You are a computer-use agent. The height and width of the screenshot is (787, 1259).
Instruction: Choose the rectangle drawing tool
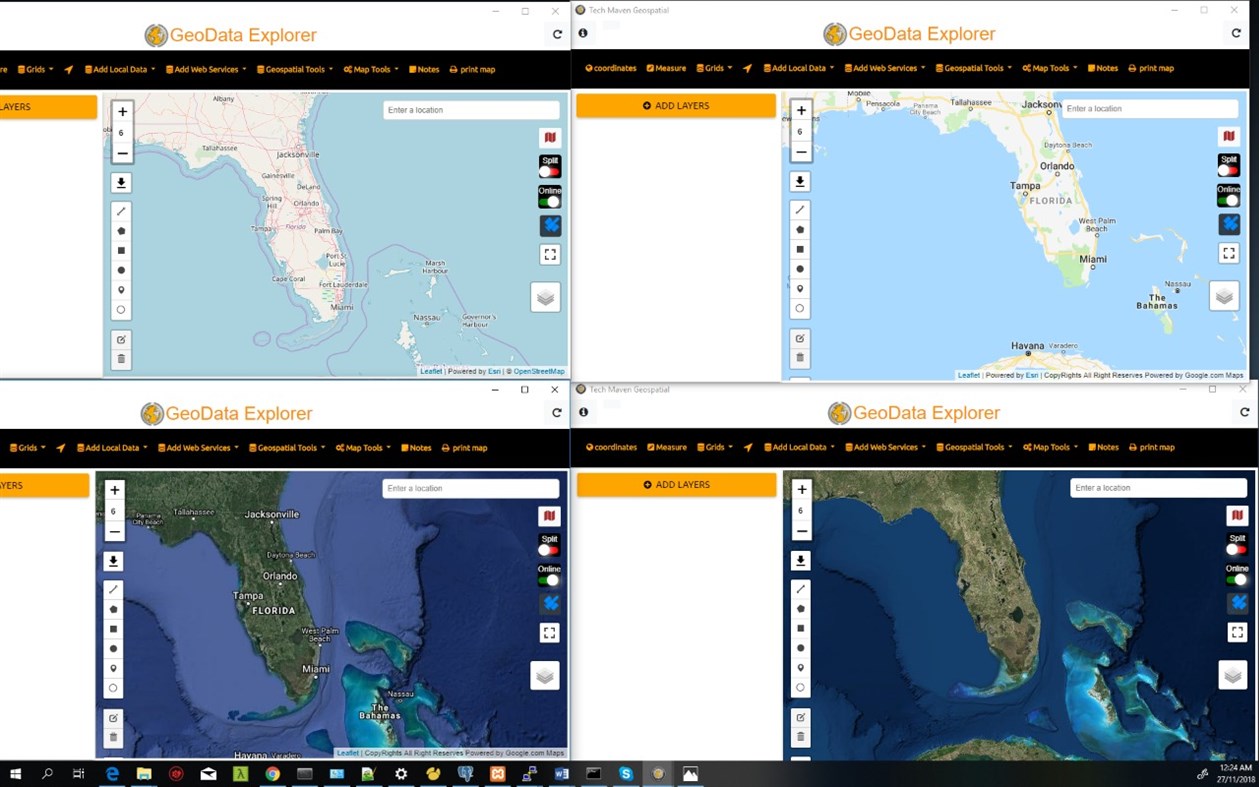click(x=120, y=250)
